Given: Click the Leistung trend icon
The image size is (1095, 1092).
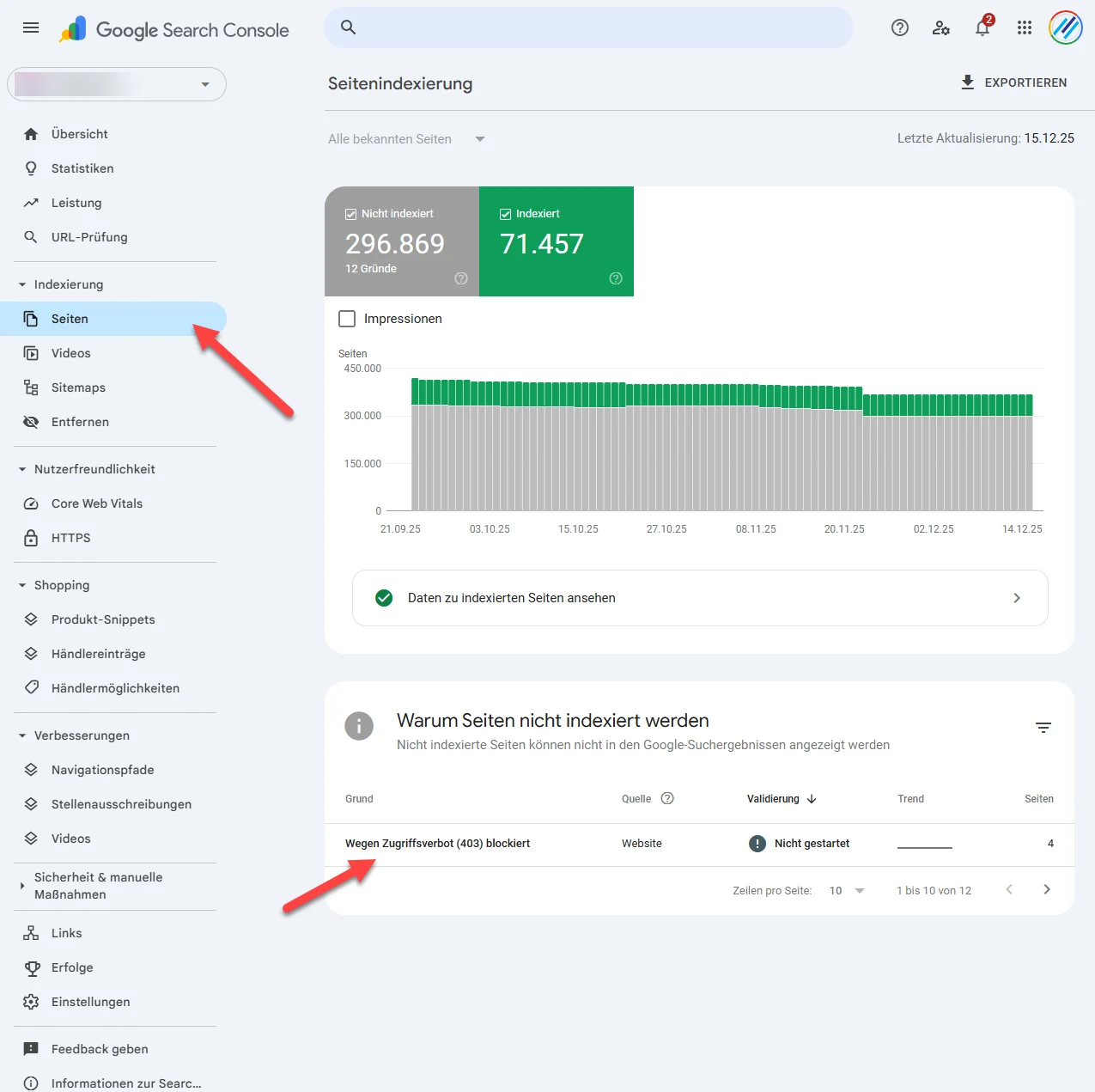Looking at the screenshot, I should pyautogui.click(x=31, y=203).
